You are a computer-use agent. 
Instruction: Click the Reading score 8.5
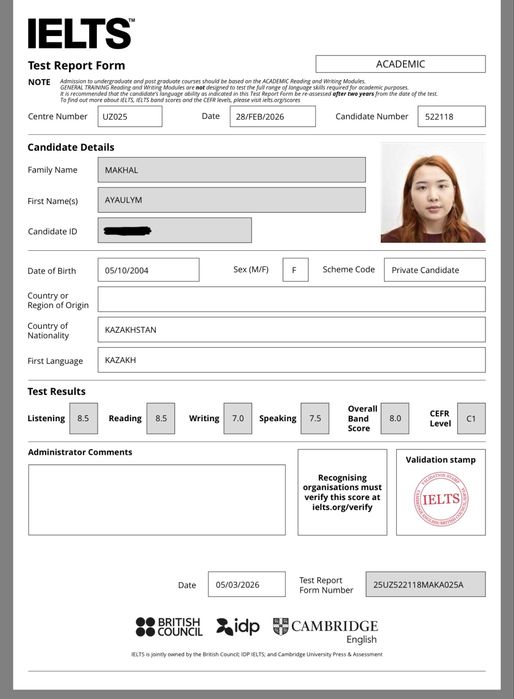[160, 419]
